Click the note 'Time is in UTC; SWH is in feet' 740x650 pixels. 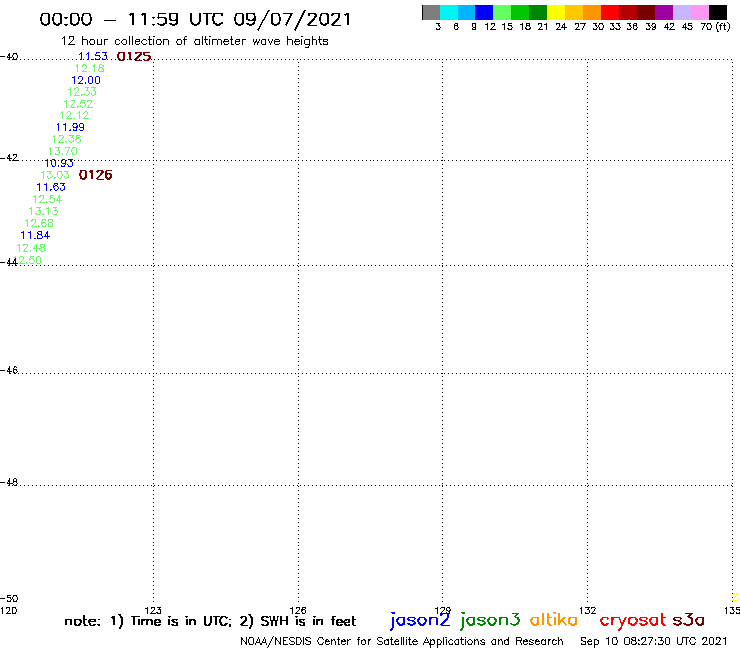coord(210,621)
